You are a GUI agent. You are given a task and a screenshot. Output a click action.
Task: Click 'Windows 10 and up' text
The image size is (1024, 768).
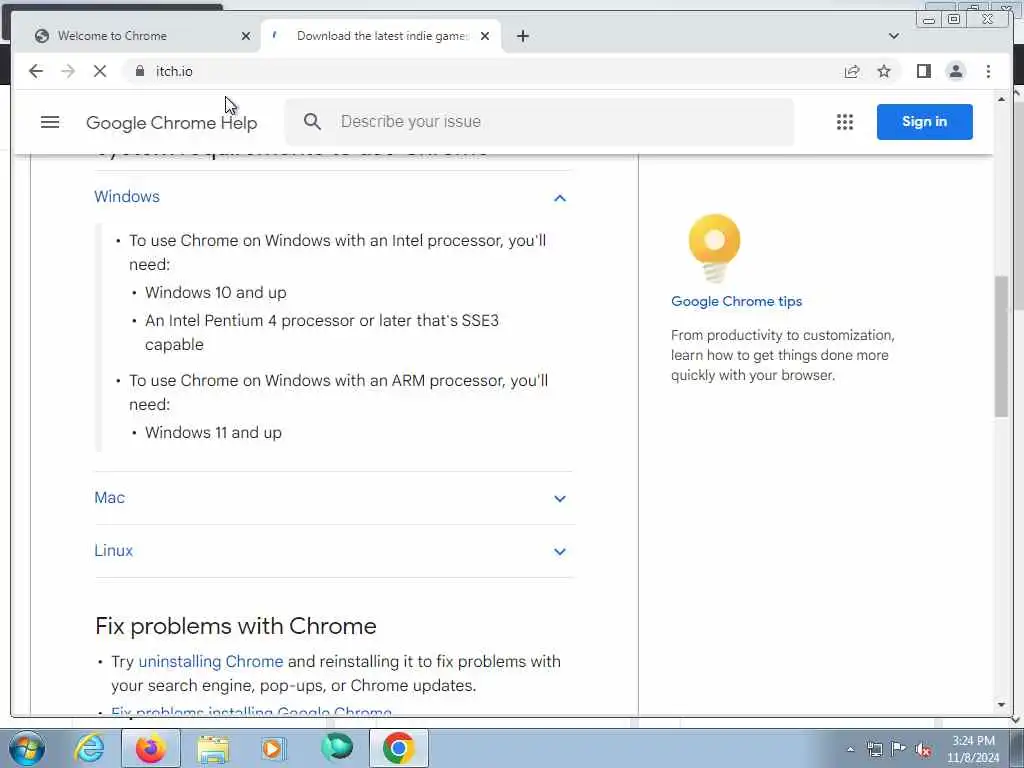pyautogui.click(x=216, y=293)
